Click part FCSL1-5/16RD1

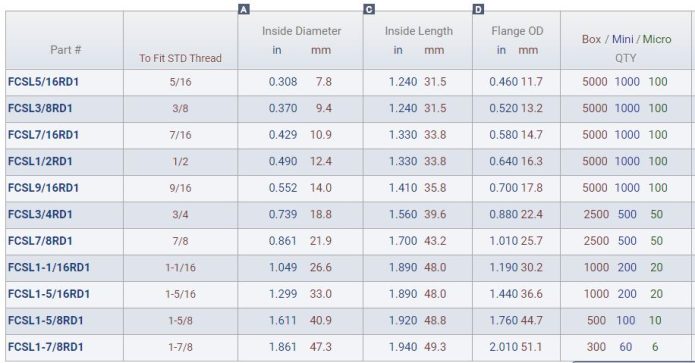(x=49, y=294)
